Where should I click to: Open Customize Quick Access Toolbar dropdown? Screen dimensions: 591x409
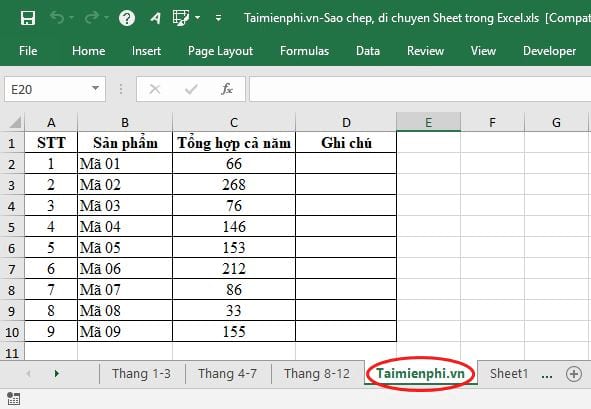(218, 18)
